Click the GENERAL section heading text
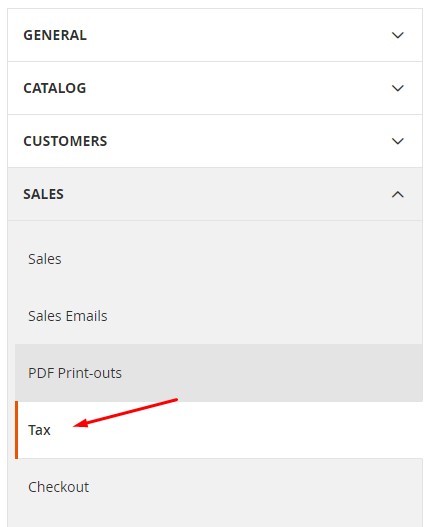431x527 pixels. [x=55, y=35]
